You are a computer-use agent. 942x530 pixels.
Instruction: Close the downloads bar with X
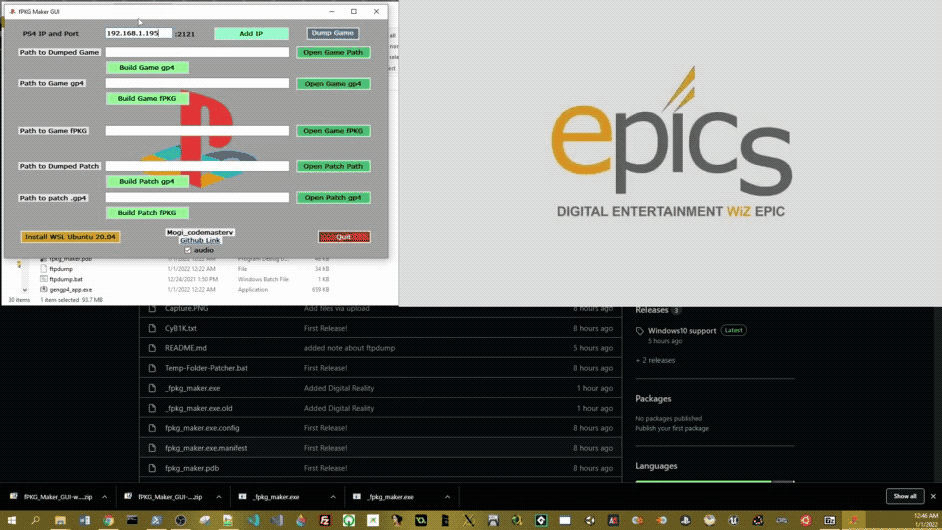coord(933,496)
